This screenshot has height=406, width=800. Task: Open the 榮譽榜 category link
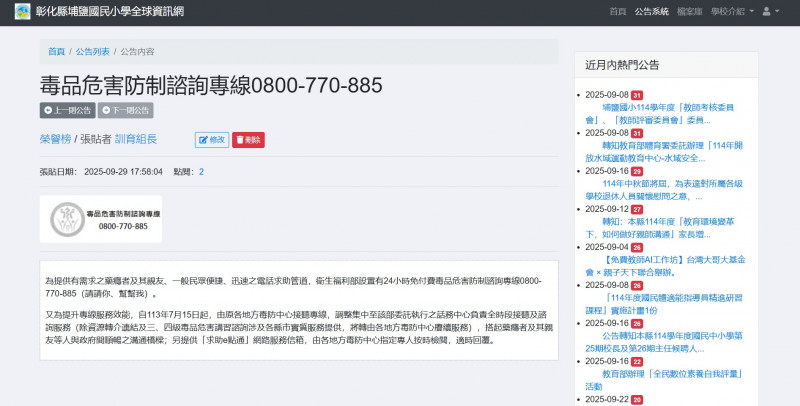tap(56, 140)
